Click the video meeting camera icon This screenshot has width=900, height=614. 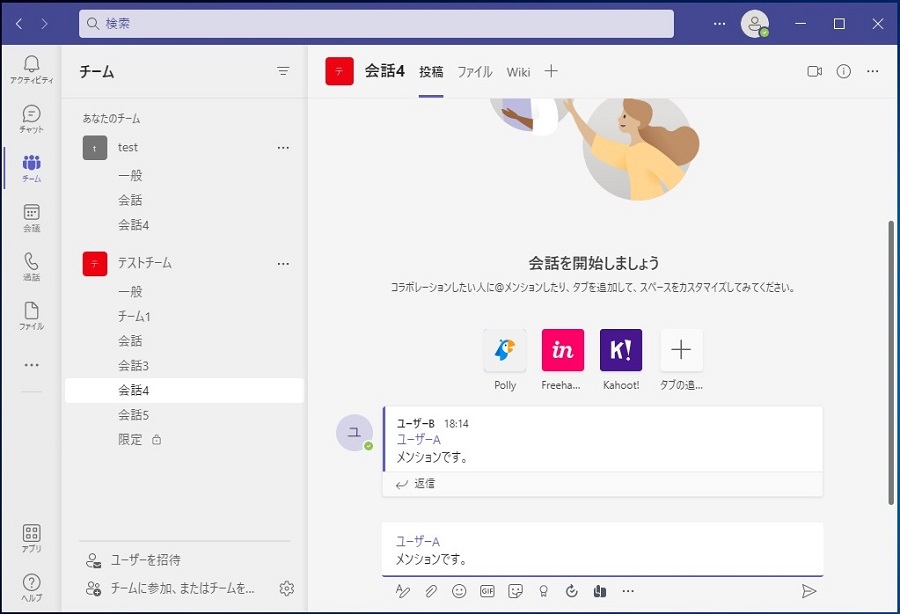click(x=814, y=71)
